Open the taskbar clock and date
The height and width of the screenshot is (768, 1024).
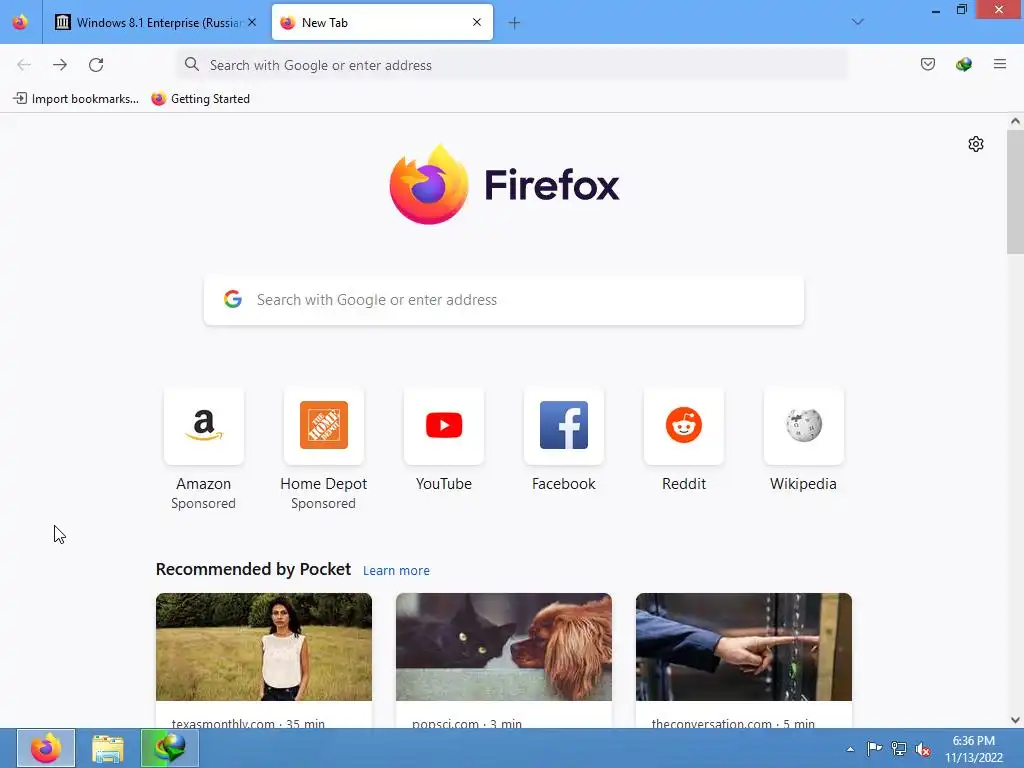(974, 749)
